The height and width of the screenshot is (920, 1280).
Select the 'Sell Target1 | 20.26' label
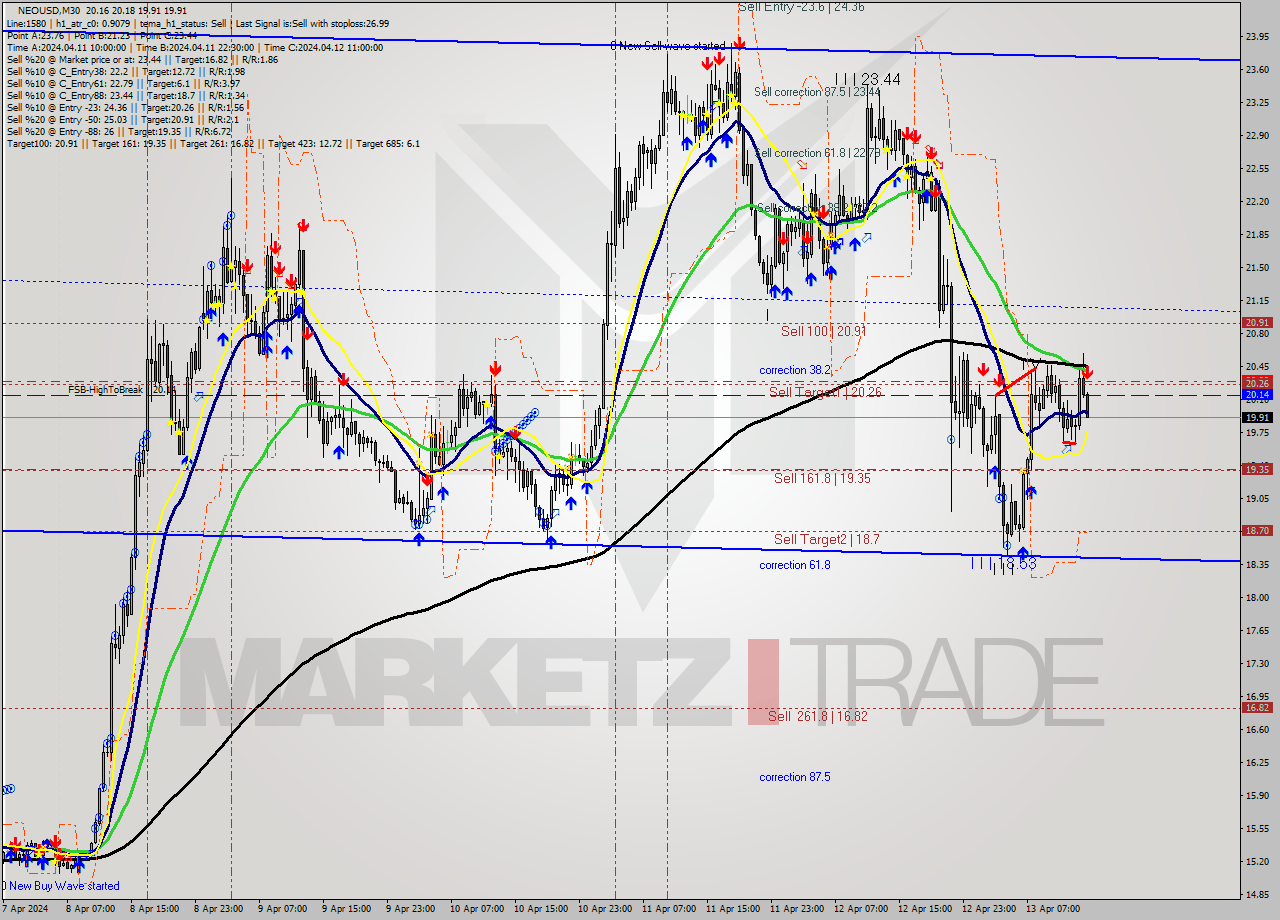pyautogui.click(x=825, y=392)
